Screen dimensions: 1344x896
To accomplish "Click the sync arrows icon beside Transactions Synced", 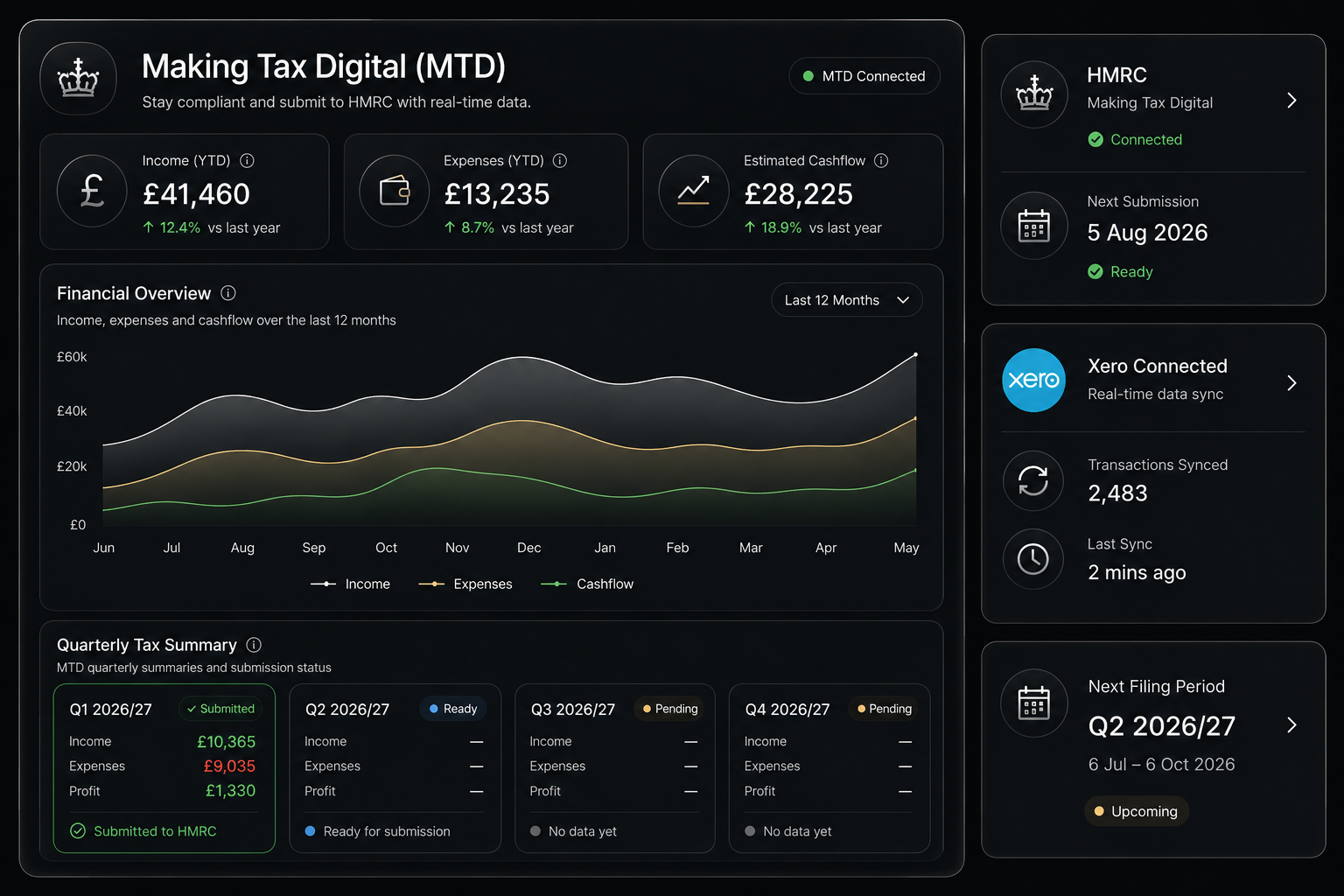I will [1033, 480].
